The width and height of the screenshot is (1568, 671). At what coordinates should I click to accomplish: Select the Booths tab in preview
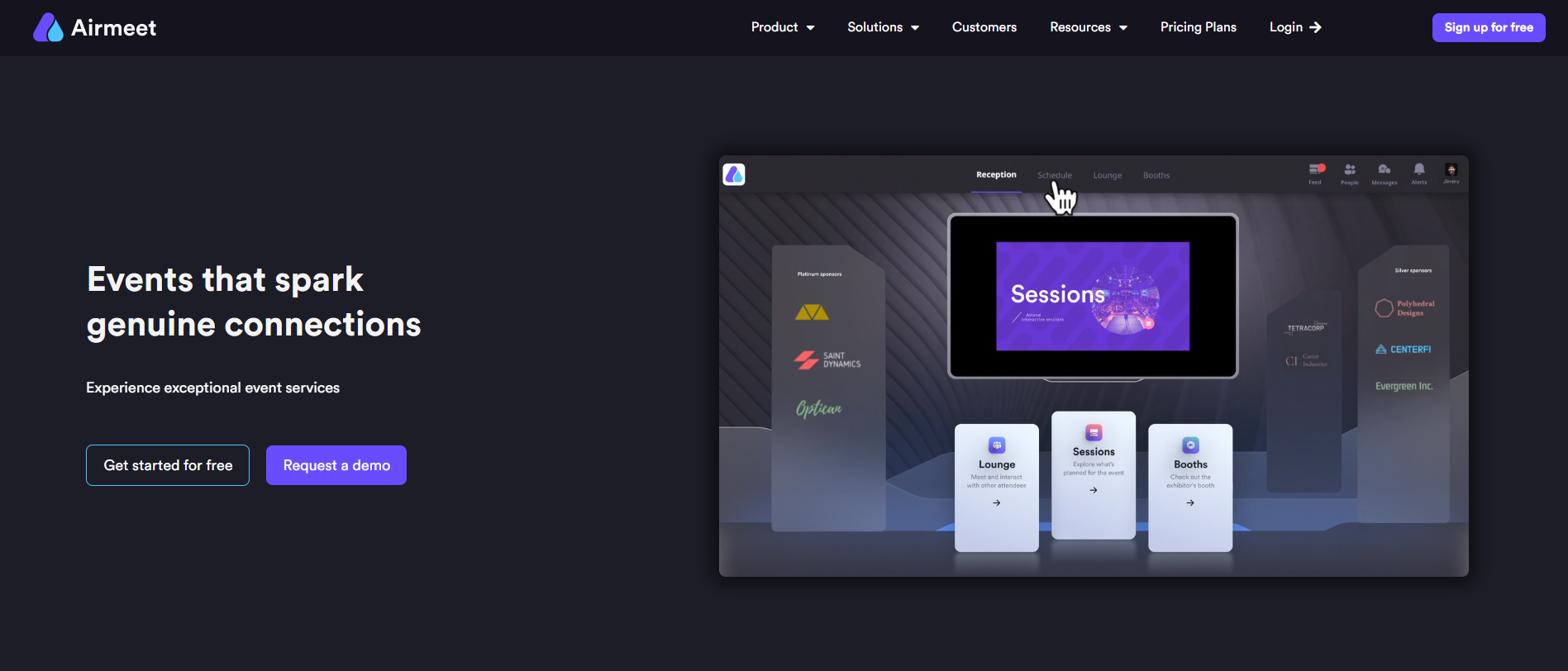[1156, 175]
